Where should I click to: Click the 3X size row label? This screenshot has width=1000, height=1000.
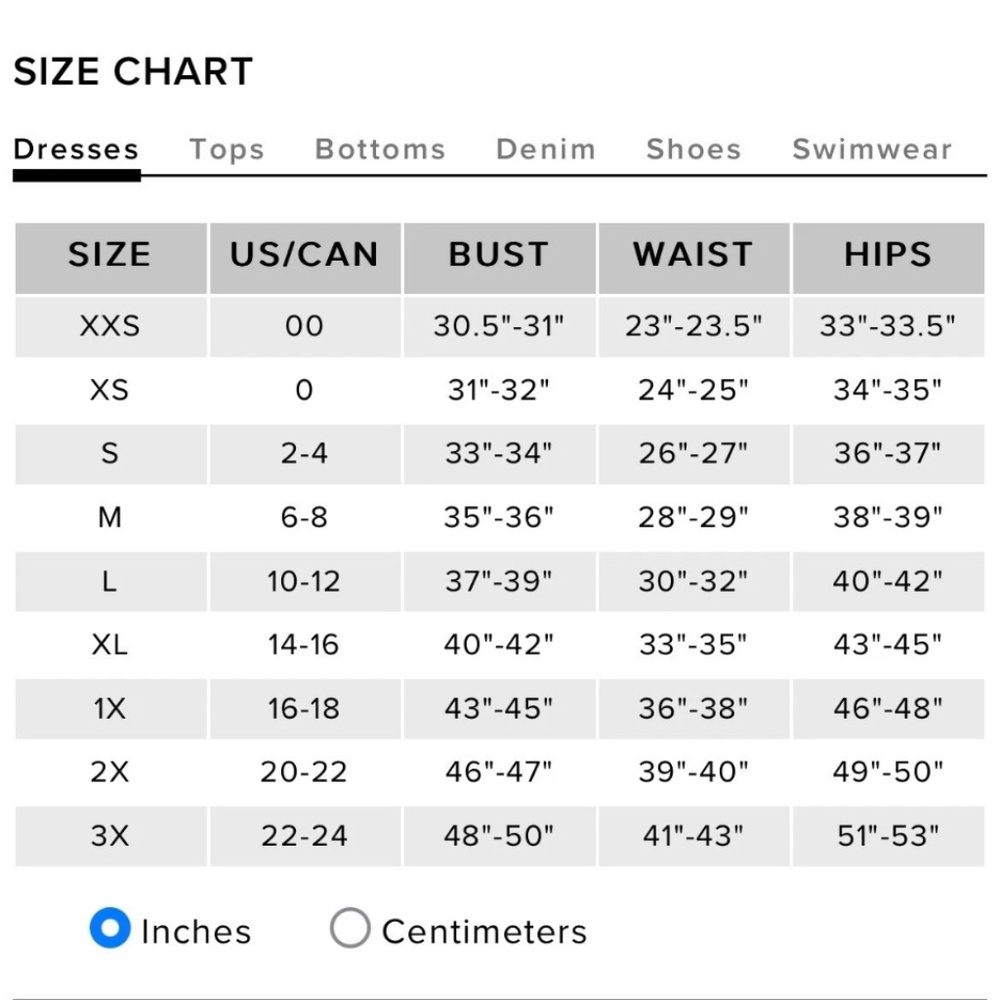click(x=110, y=836)
